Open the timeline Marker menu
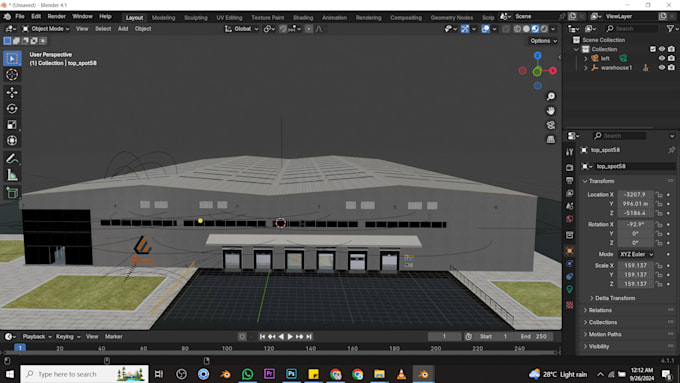Image resolution: width=680 pixels, height=383 pixels. pos(114,337)
